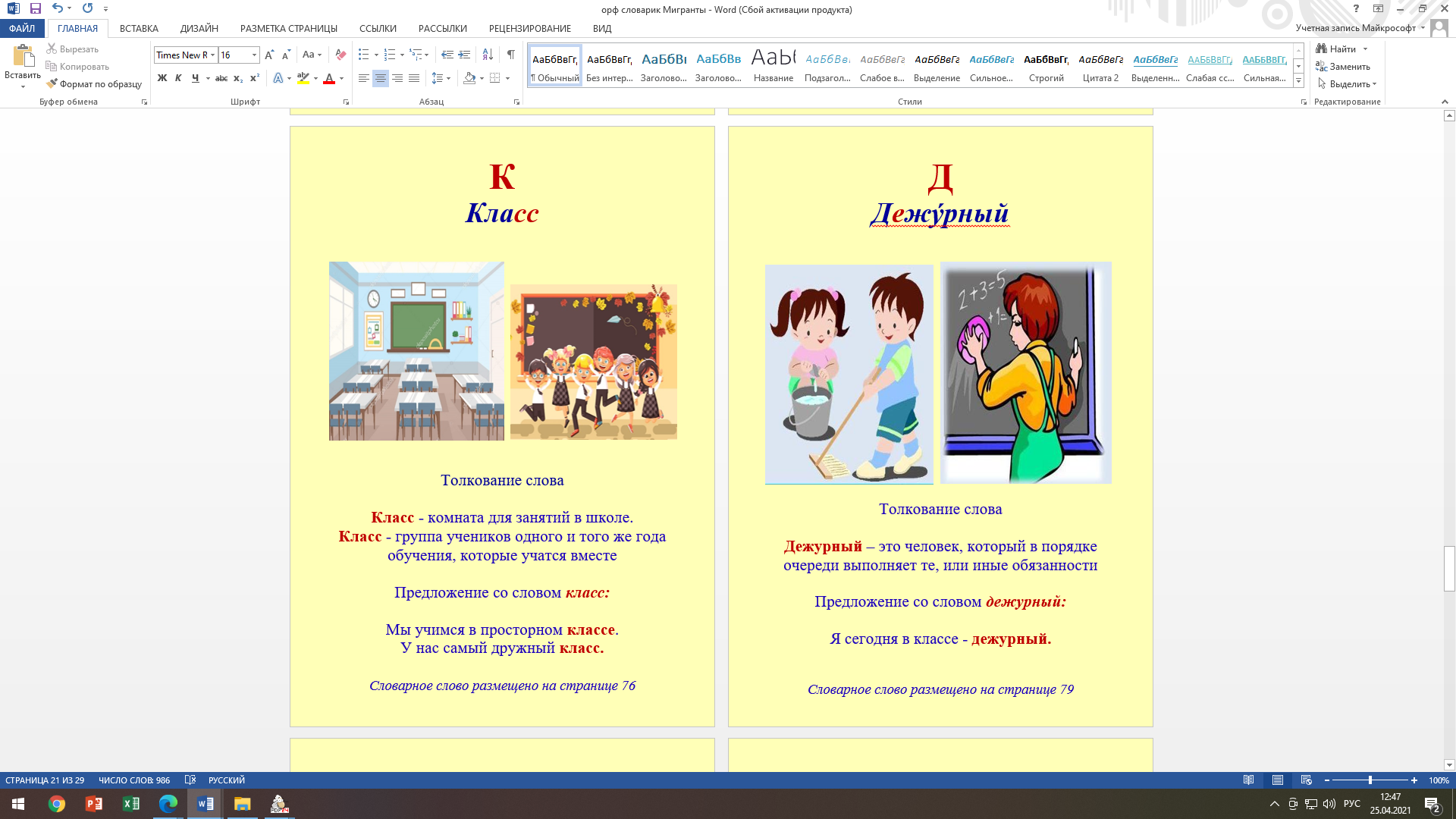Click the Save icon in quick access toolbar
The height and width of the screenshot is (819, 1456).
(35, 8)
